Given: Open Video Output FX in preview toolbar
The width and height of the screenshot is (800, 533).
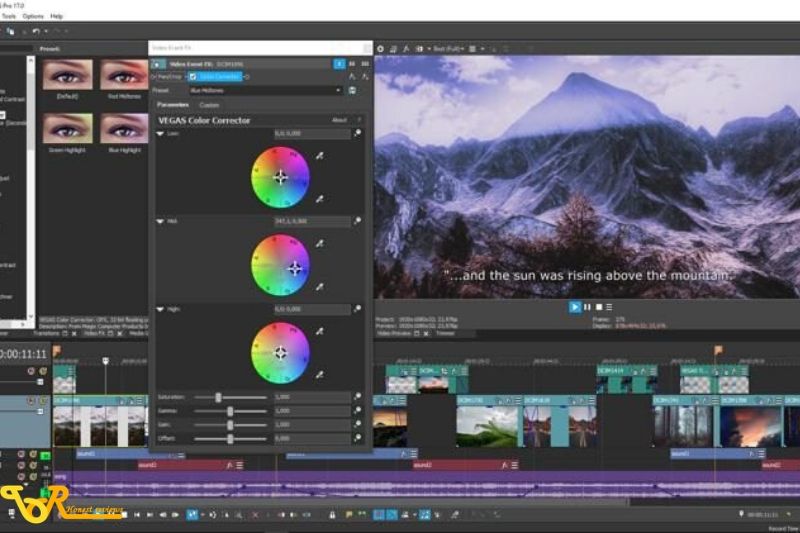Looking at the screenshot, I should (x=406, y=49).
